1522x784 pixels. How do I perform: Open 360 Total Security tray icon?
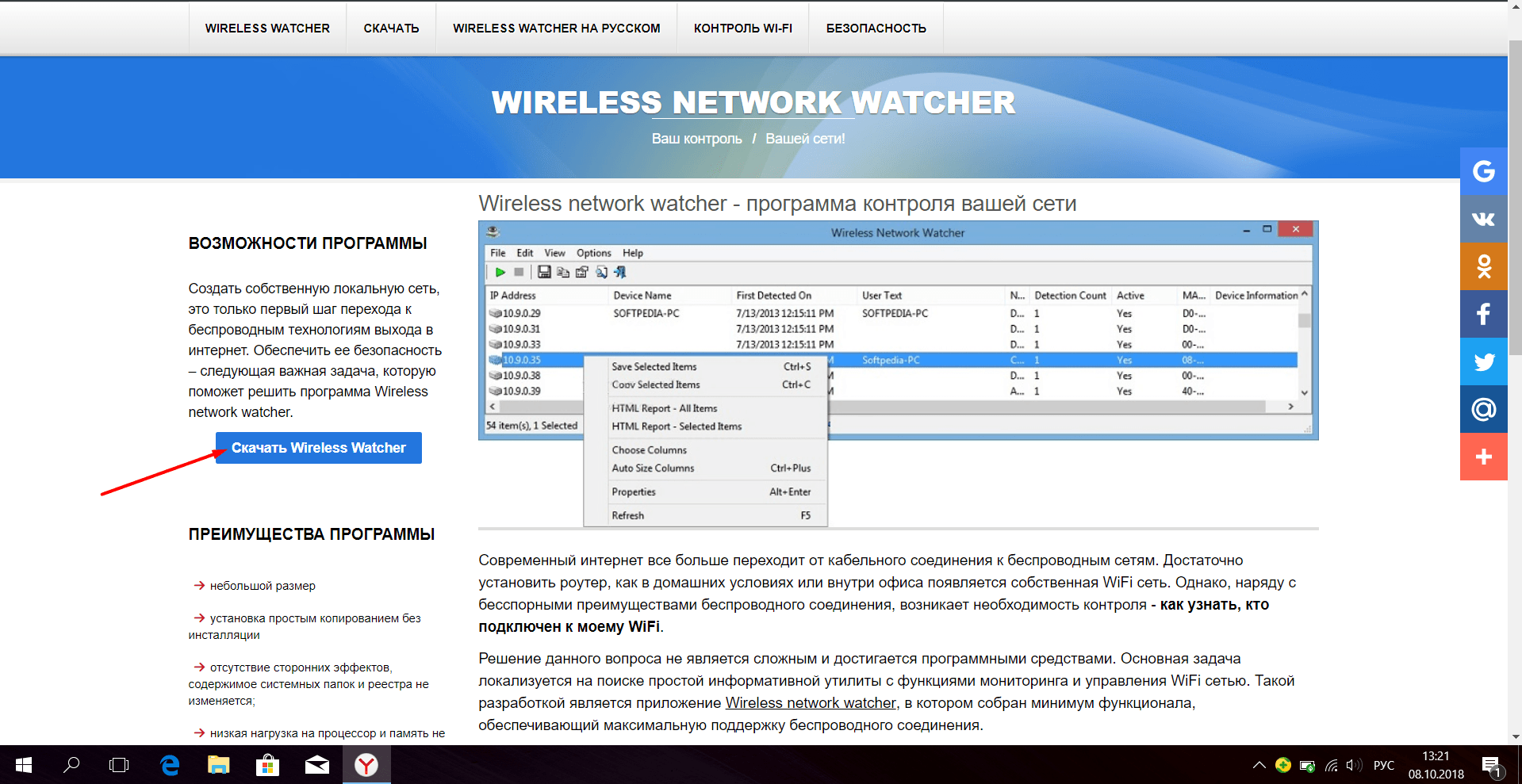1282,765
